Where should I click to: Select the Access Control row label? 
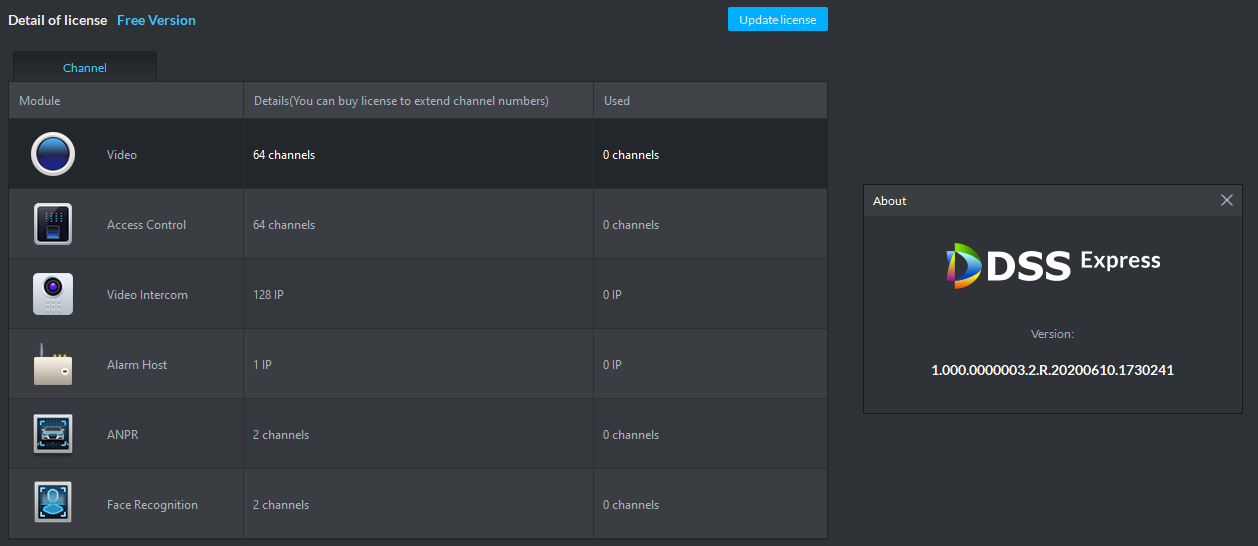tap(146, 225)
